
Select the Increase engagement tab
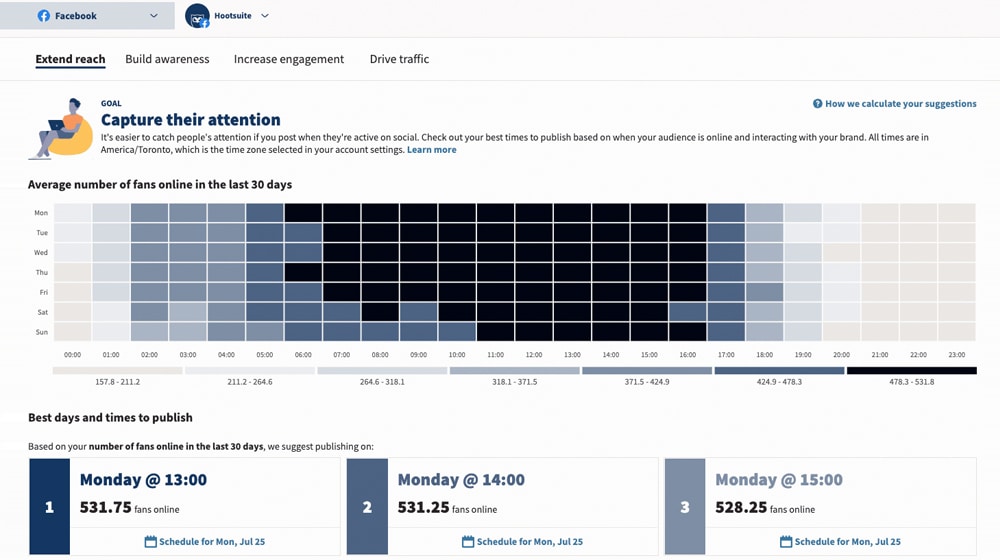(x=289, y=59)
